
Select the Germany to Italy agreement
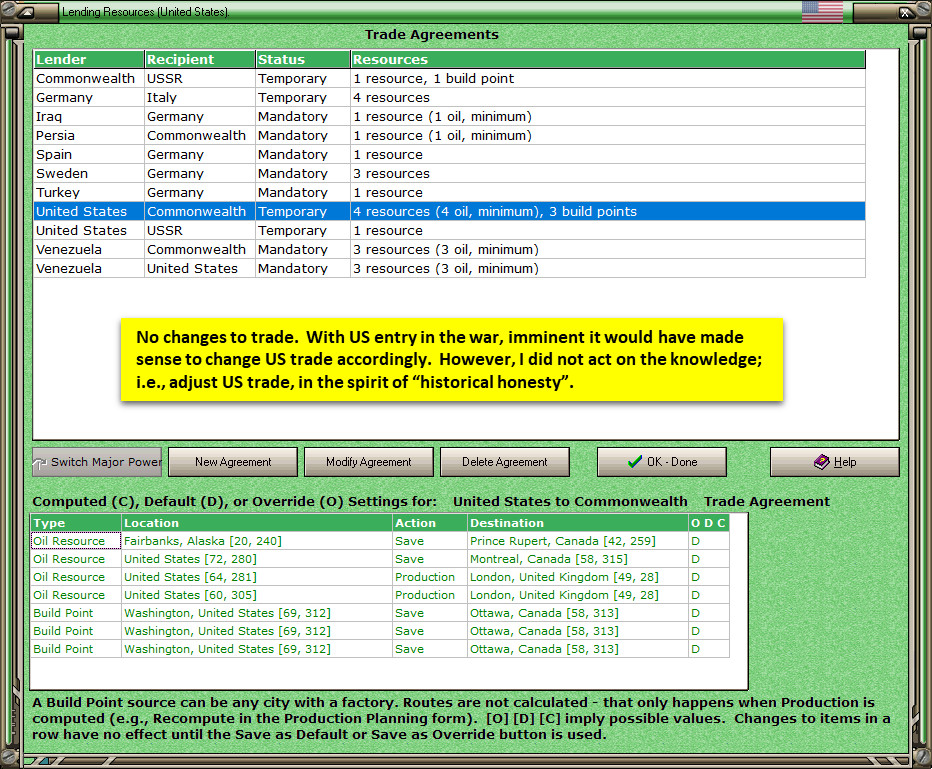click(x=449, y=97)
